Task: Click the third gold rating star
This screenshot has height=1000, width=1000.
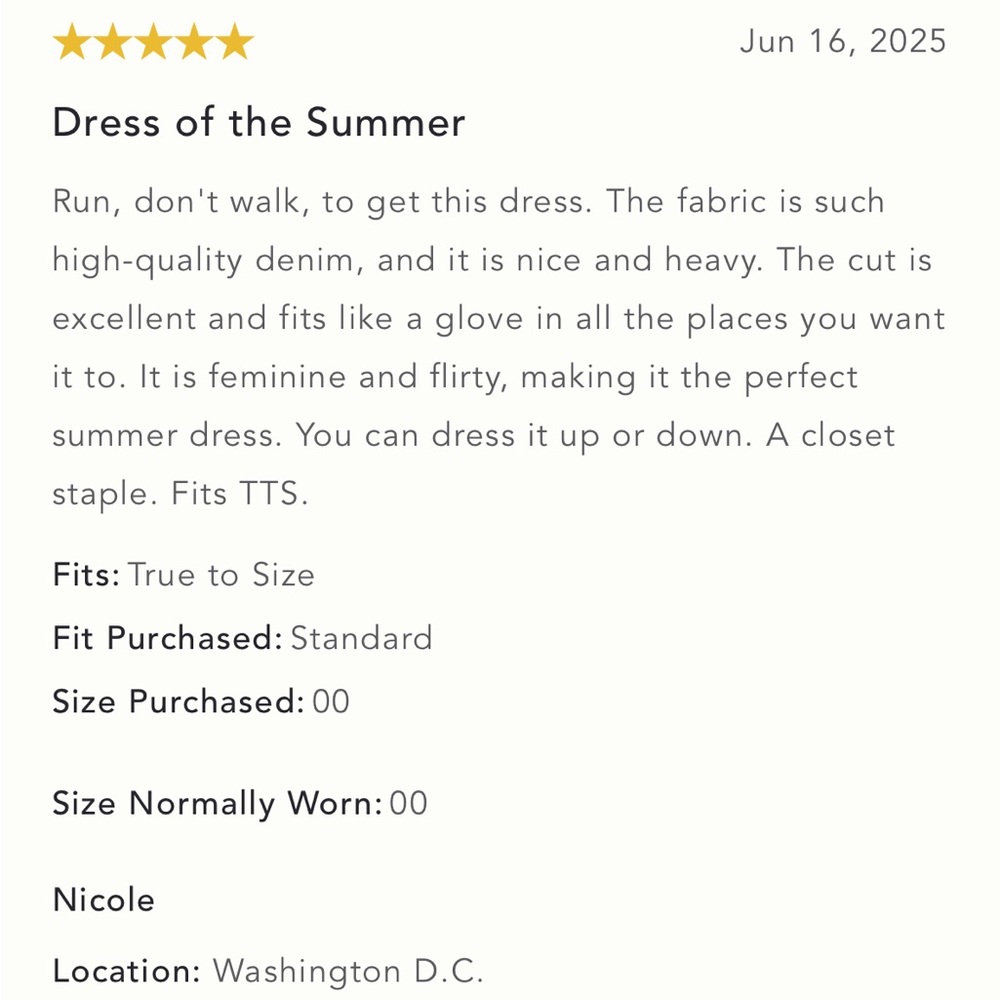Action: click(x=153, y=44)
